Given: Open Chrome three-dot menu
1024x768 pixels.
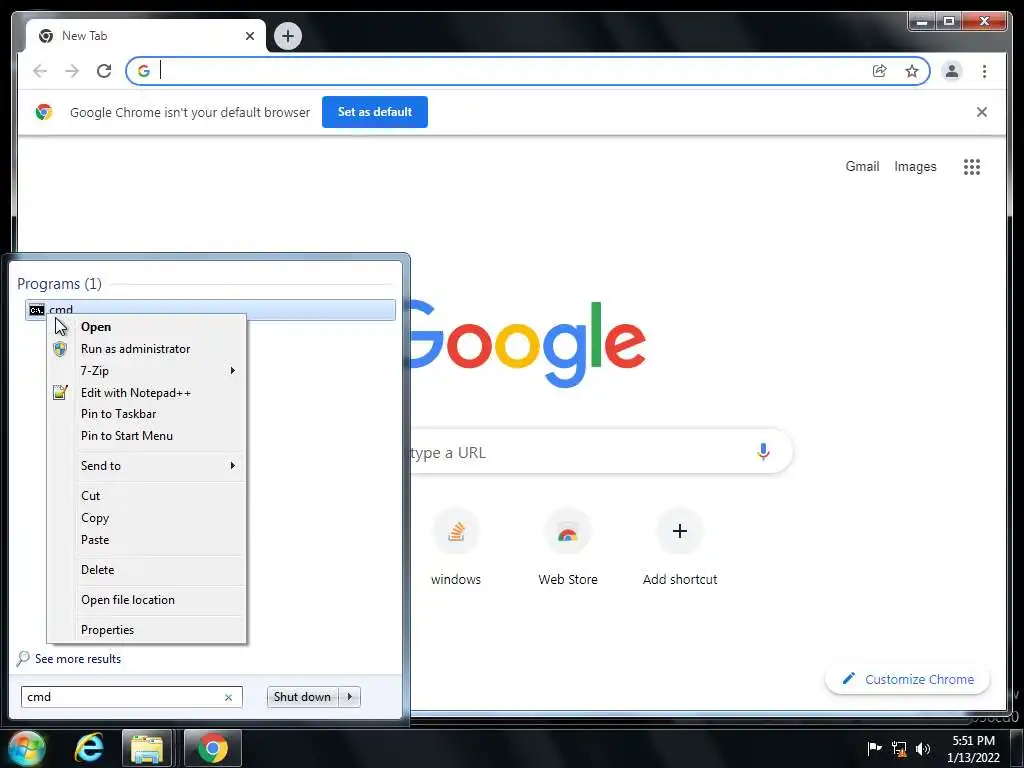Looking at the screenshot, I should (984, 71).
